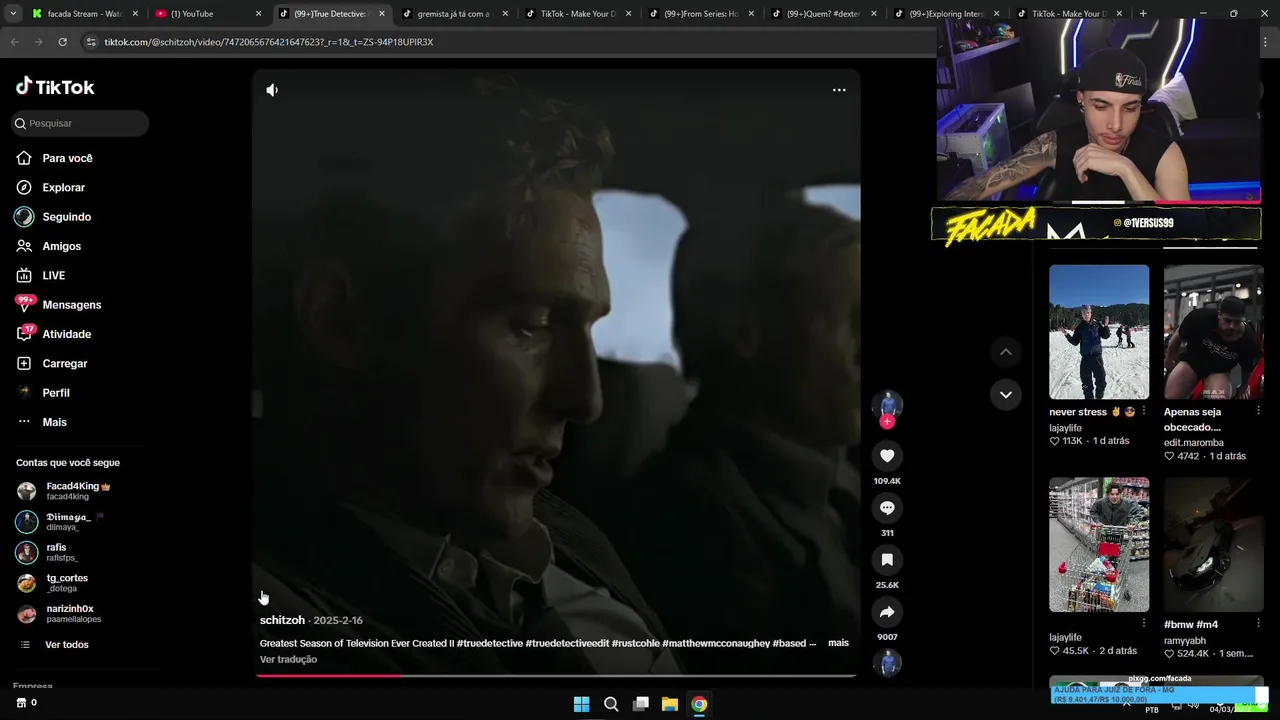Reload the page

(62, 42)
